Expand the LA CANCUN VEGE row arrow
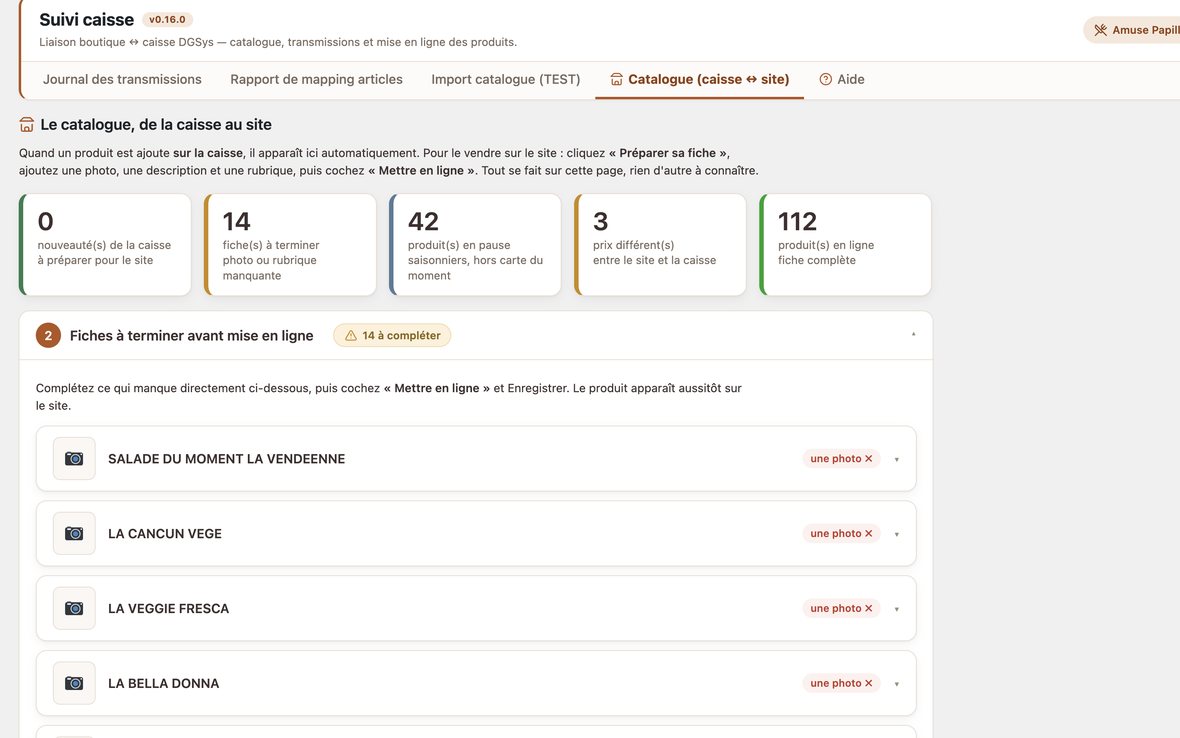The width and height of the screenshot is (1180, 738). (x=896, y=534)
